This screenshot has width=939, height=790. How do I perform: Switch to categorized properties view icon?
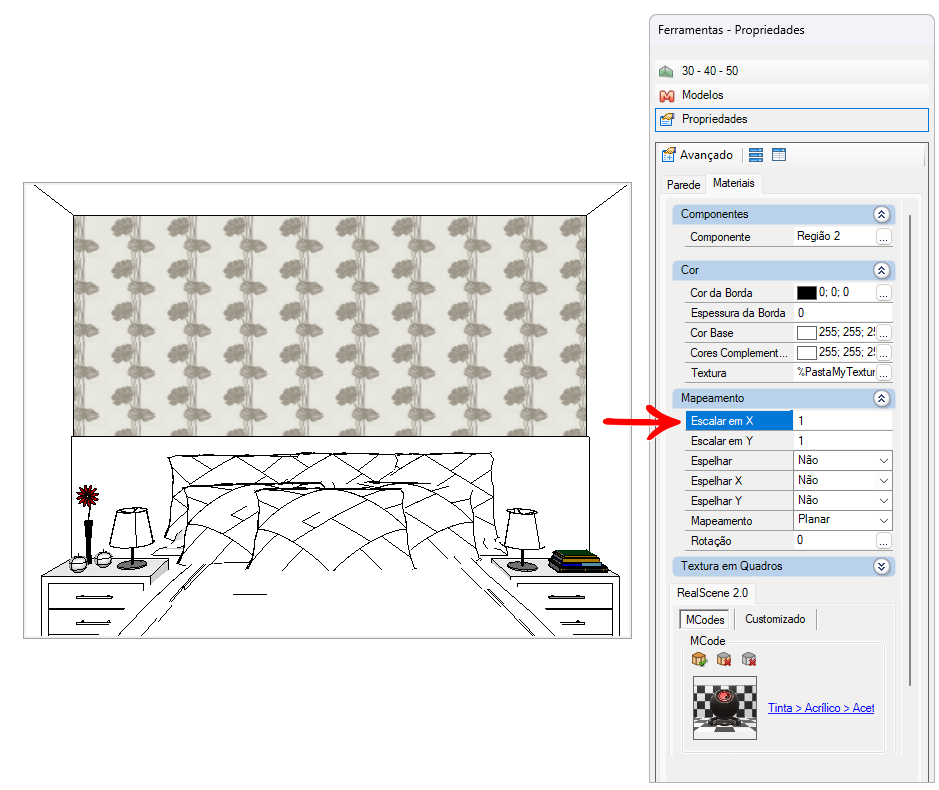tap(756, 155)
